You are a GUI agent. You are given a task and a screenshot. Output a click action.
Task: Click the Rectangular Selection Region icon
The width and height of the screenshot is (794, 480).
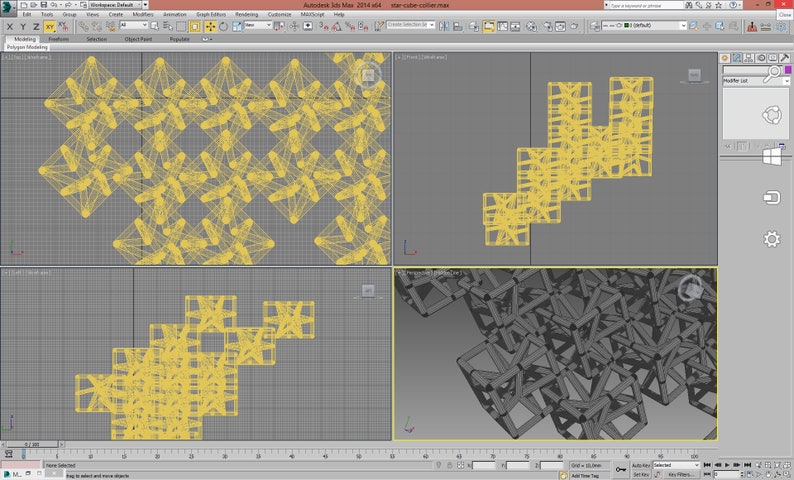(181, 26)
